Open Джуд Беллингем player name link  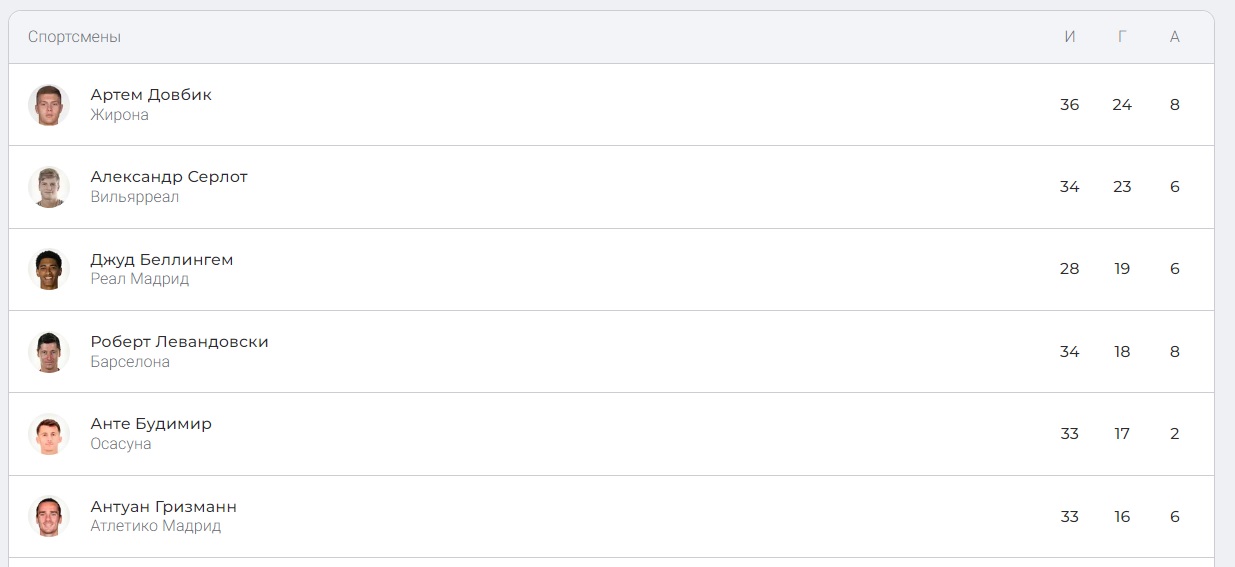(162, 260)
